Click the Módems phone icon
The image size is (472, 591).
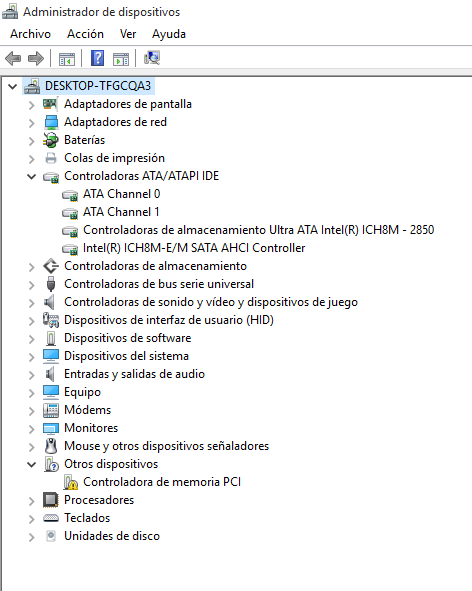click(x=51, y=410)
